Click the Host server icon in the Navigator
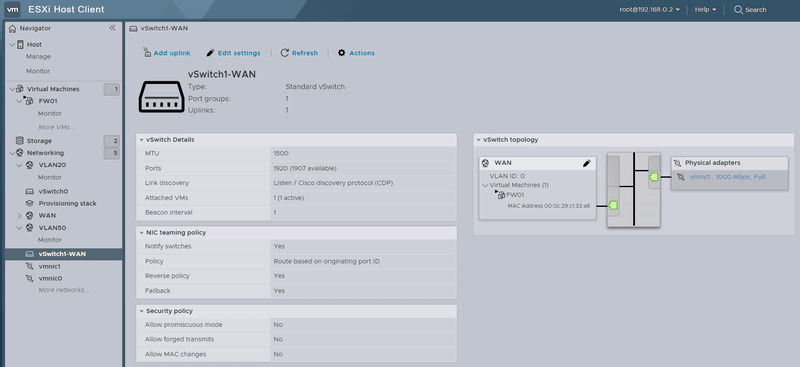The image size is (800, 367). [20, 44]
